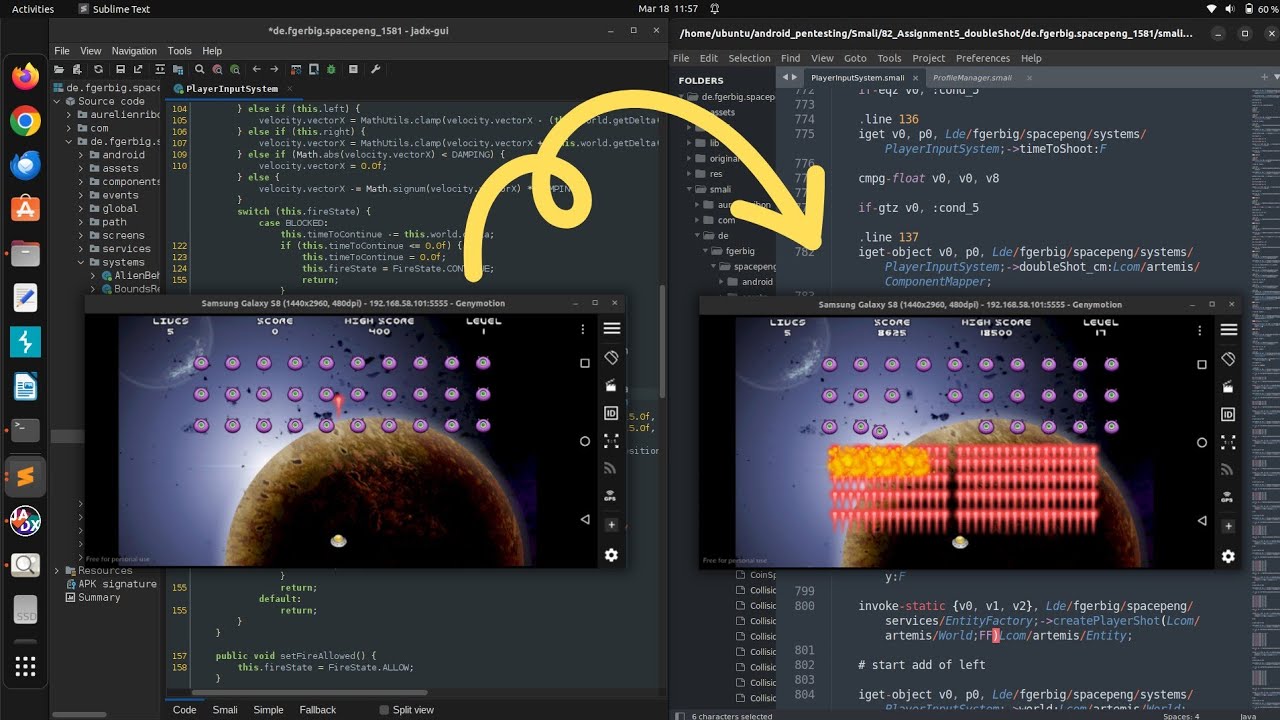The width and height of the screenshot is (1280, 720).
Task: Select Fallback view tab in jadx-gui
Action: point(318,710)
